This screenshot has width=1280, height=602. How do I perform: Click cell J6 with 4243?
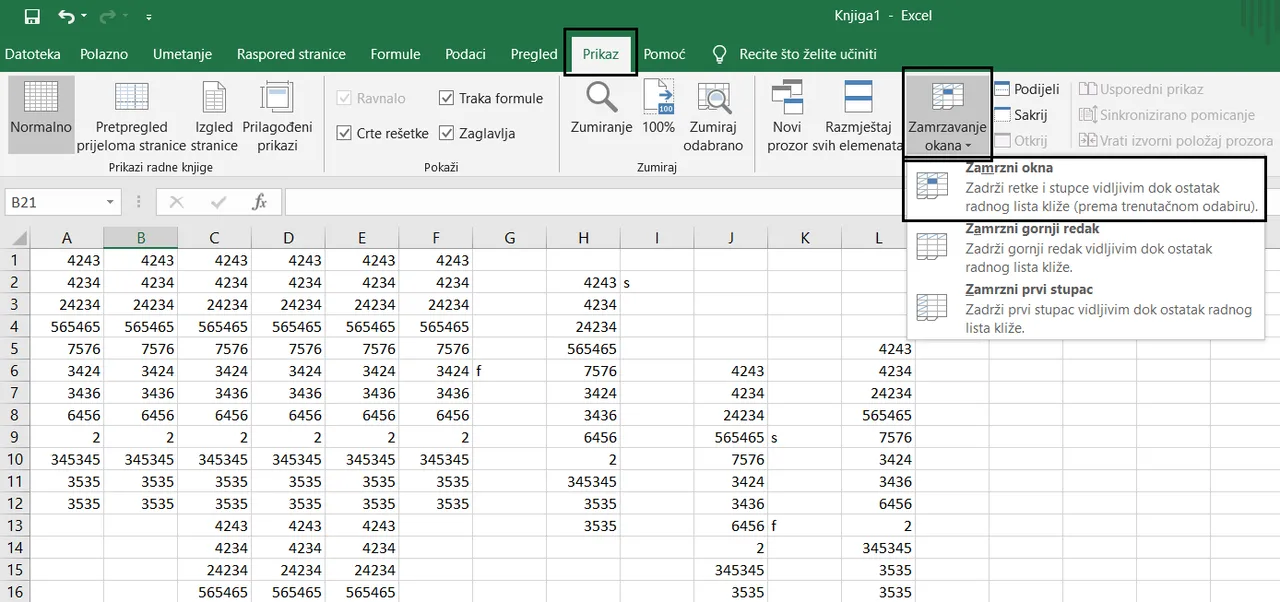(x=731, y=371)
